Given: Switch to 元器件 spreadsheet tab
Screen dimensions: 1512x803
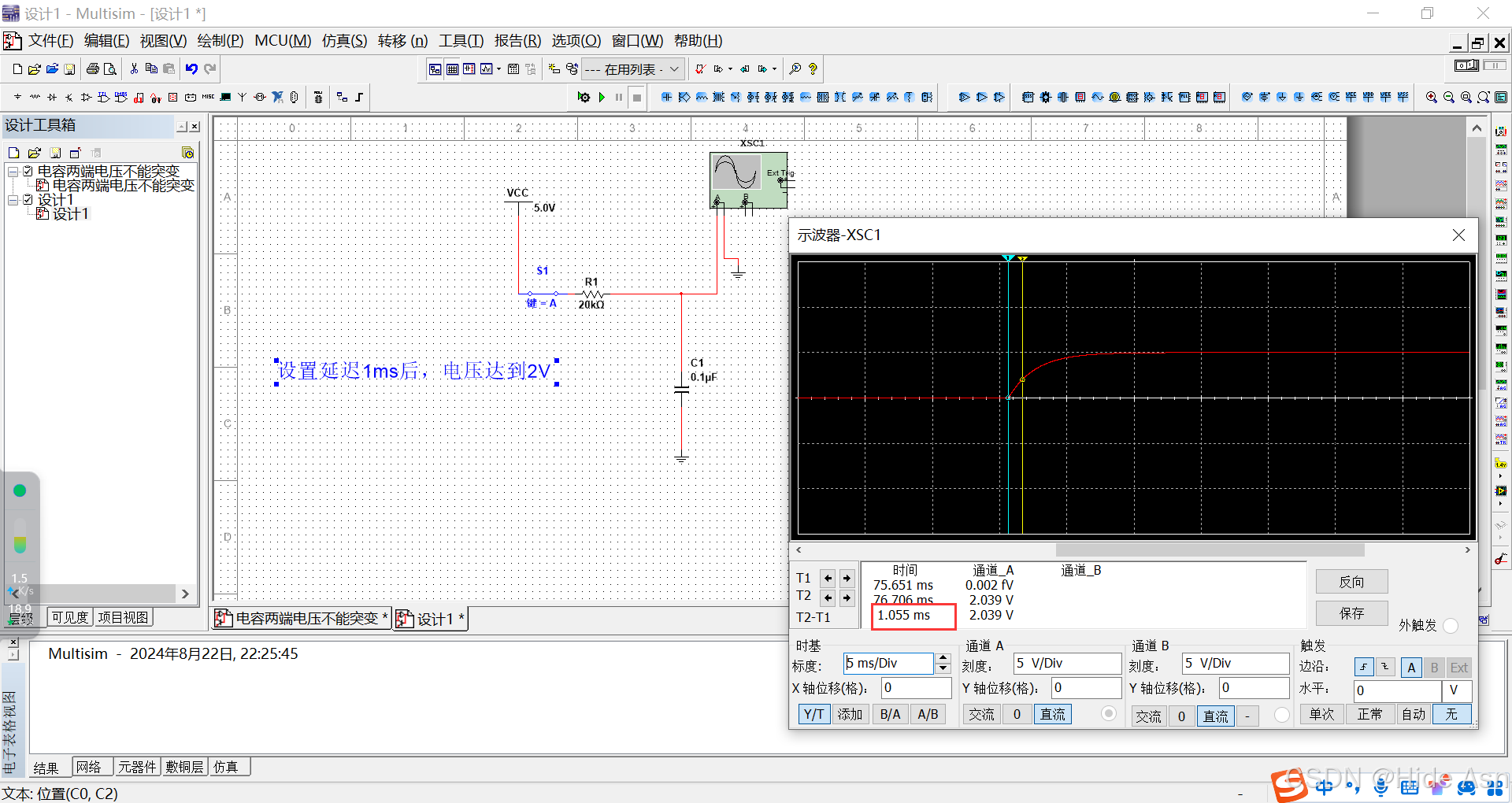Looking at the screenshot, I should point(137,767).
